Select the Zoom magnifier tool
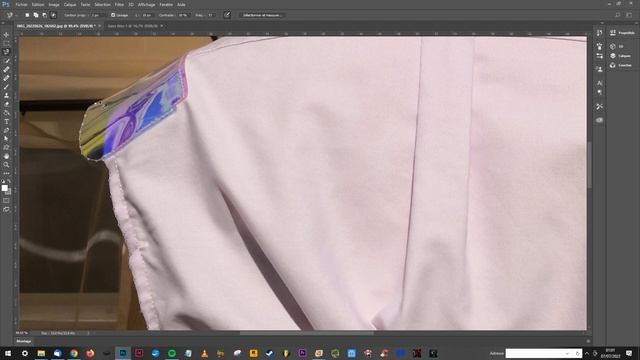The height and width of the screenshot is (360, 640). (x=6, y=165)
